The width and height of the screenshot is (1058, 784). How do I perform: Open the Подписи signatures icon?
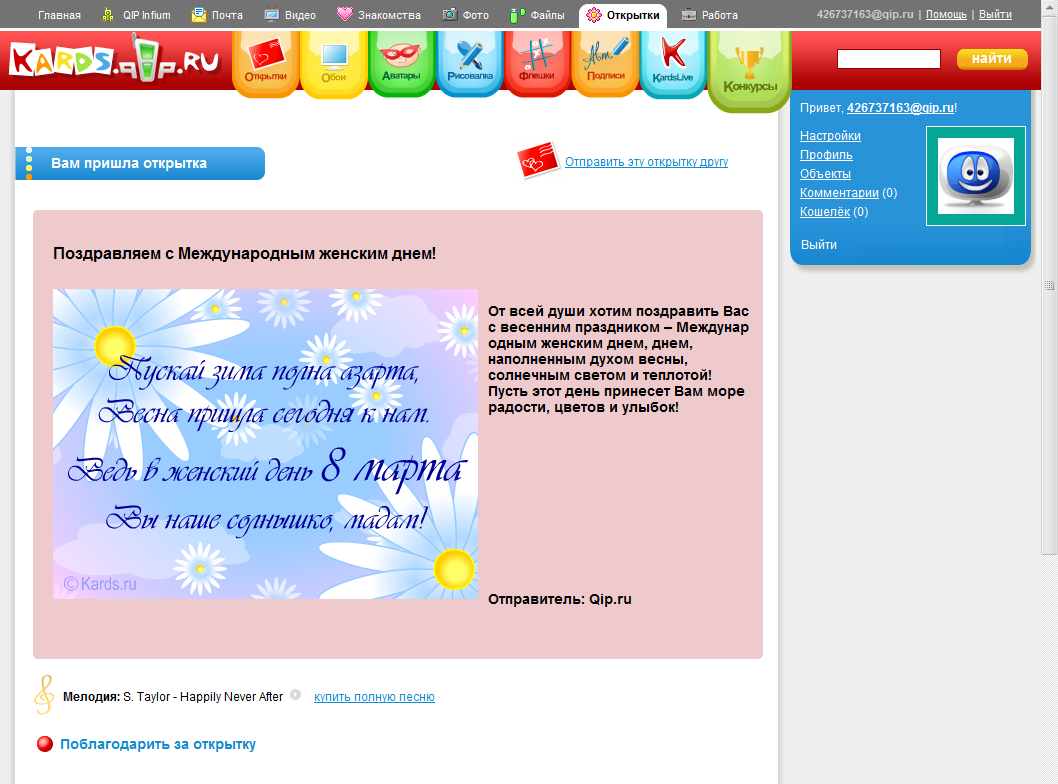(x=605, y=63)
